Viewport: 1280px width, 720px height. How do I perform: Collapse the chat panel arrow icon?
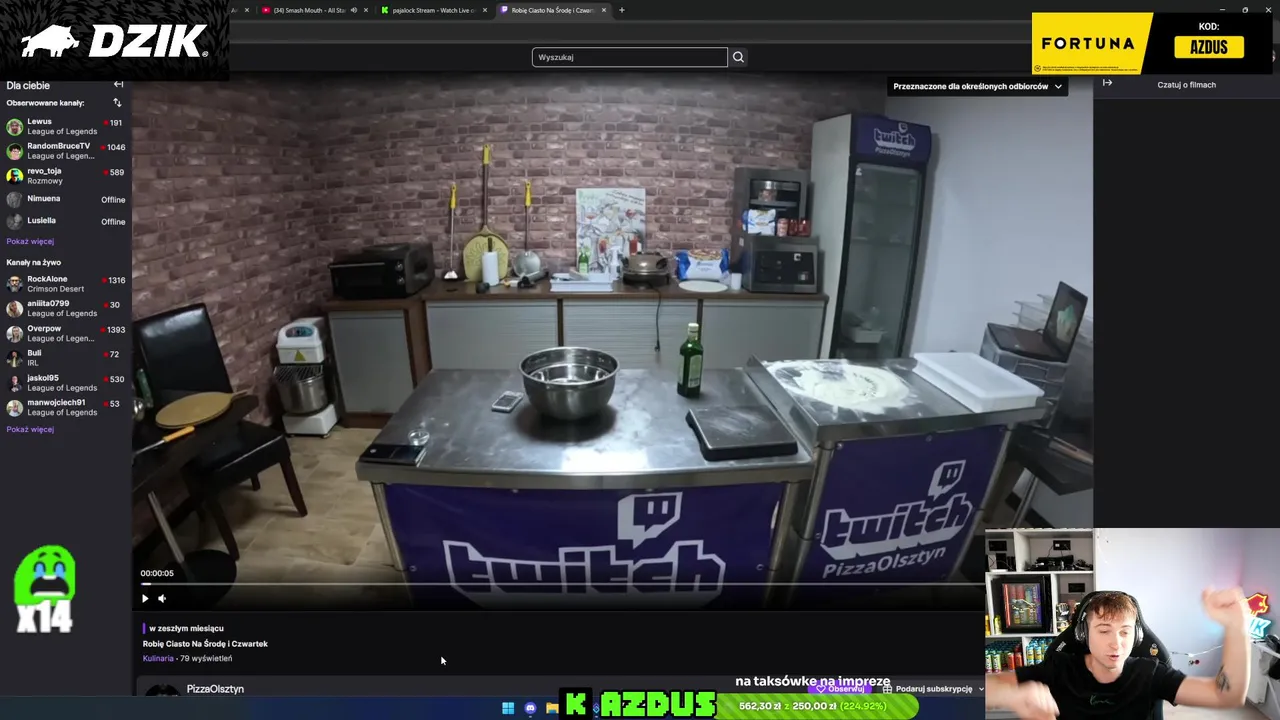1107,83
